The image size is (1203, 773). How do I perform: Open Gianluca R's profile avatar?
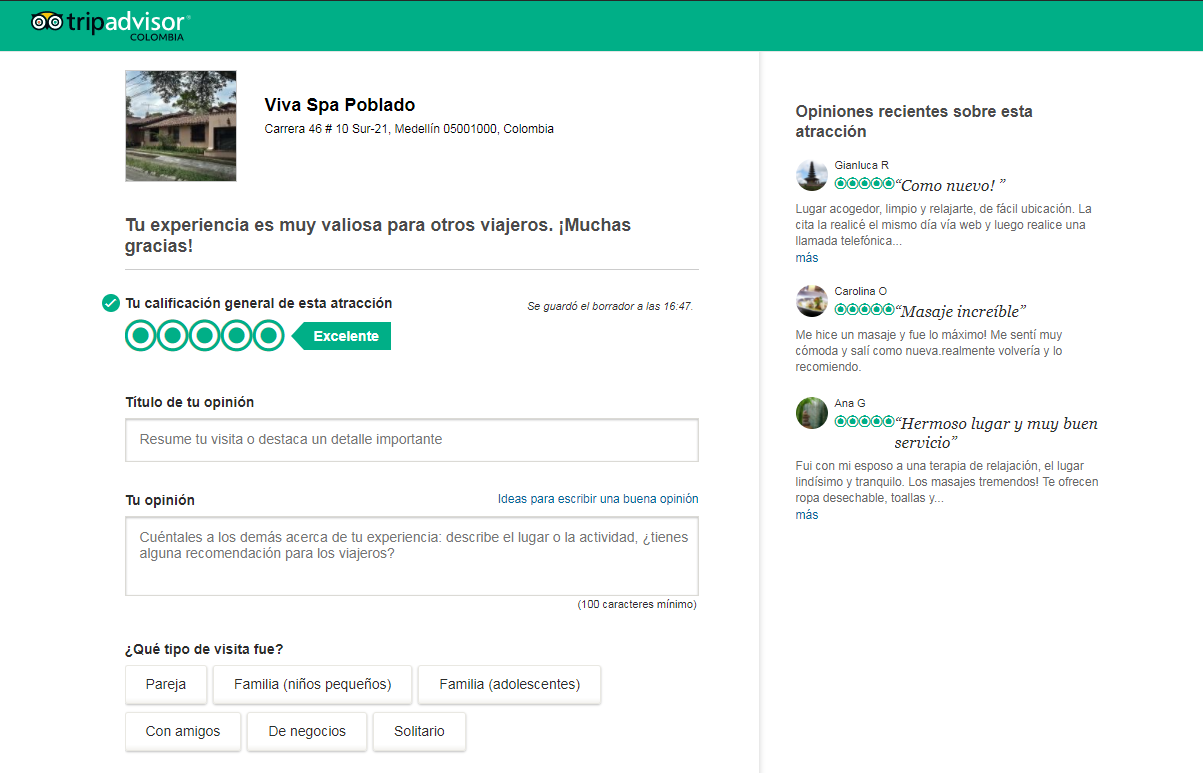[x=811, y=175]
